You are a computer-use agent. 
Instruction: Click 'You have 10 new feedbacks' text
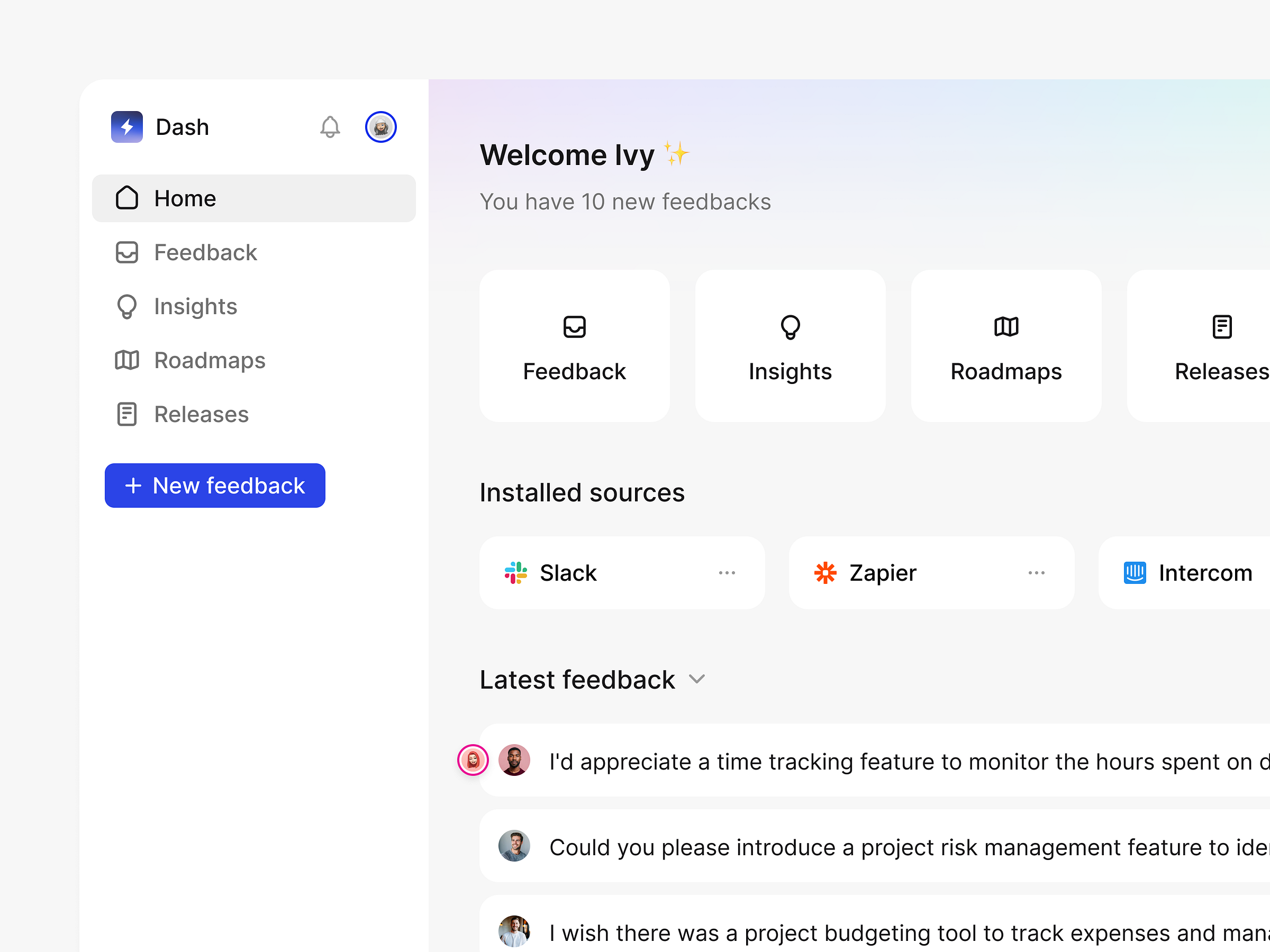(625, 202)
